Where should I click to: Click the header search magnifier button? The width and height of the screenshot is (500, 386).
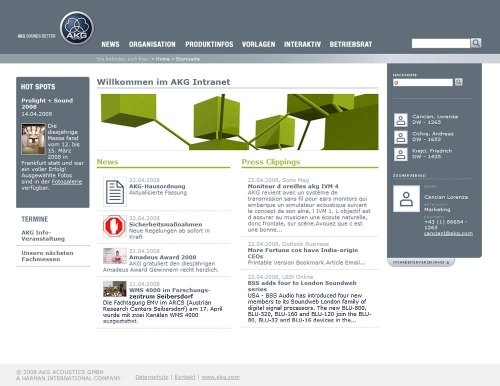click(x=476, y=43)
